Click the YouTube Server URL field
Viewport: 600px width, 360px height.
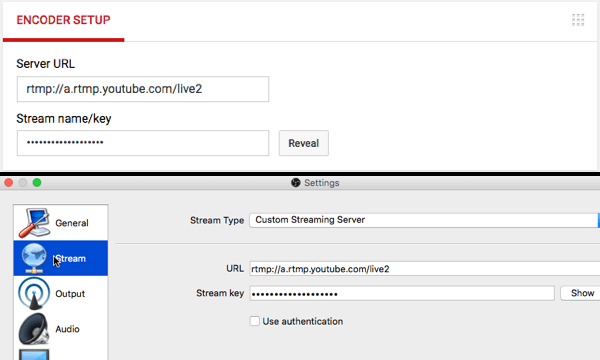point(143,89)
